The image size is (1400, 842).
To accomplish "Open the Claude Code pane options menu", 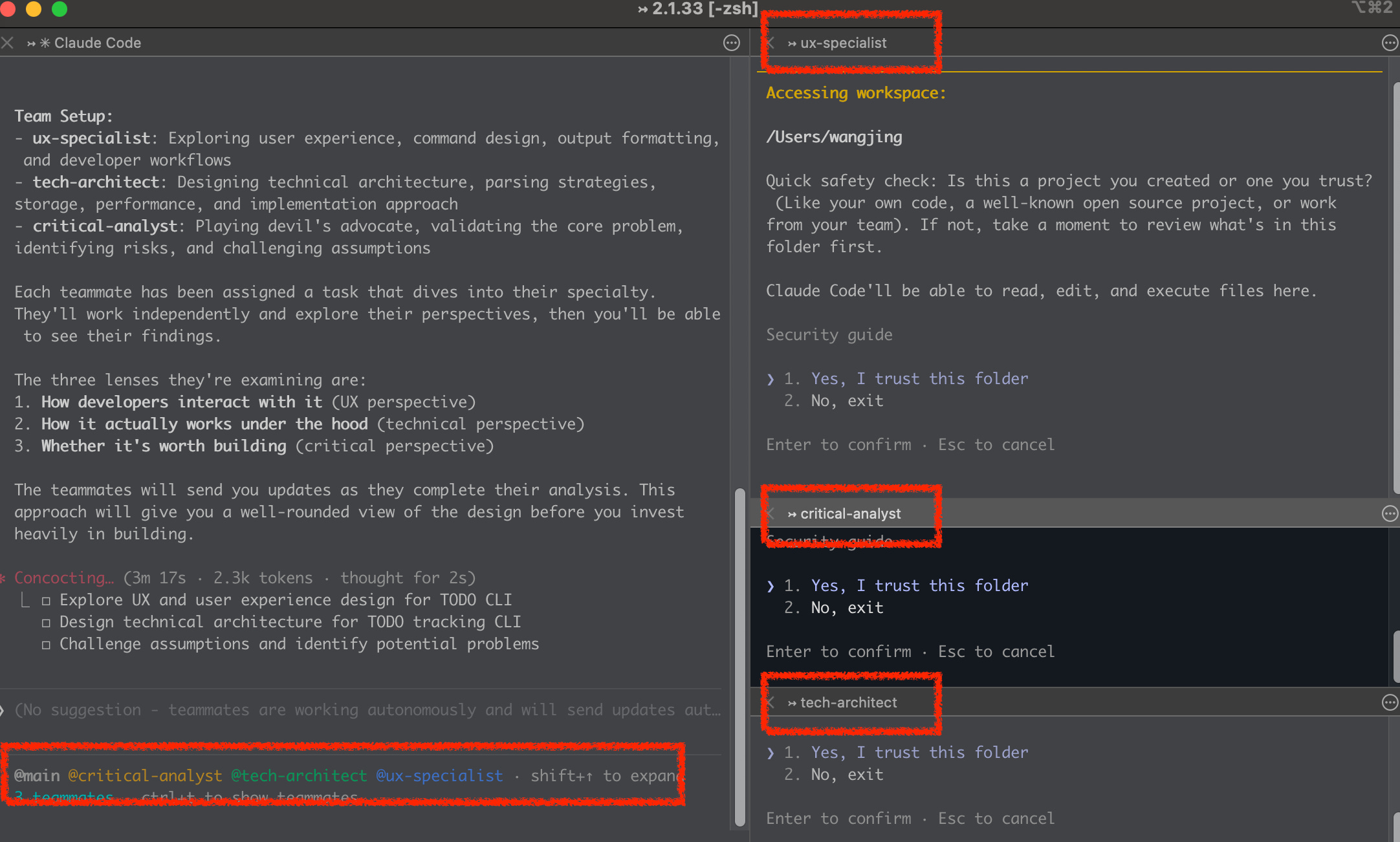I will (731, 43).
